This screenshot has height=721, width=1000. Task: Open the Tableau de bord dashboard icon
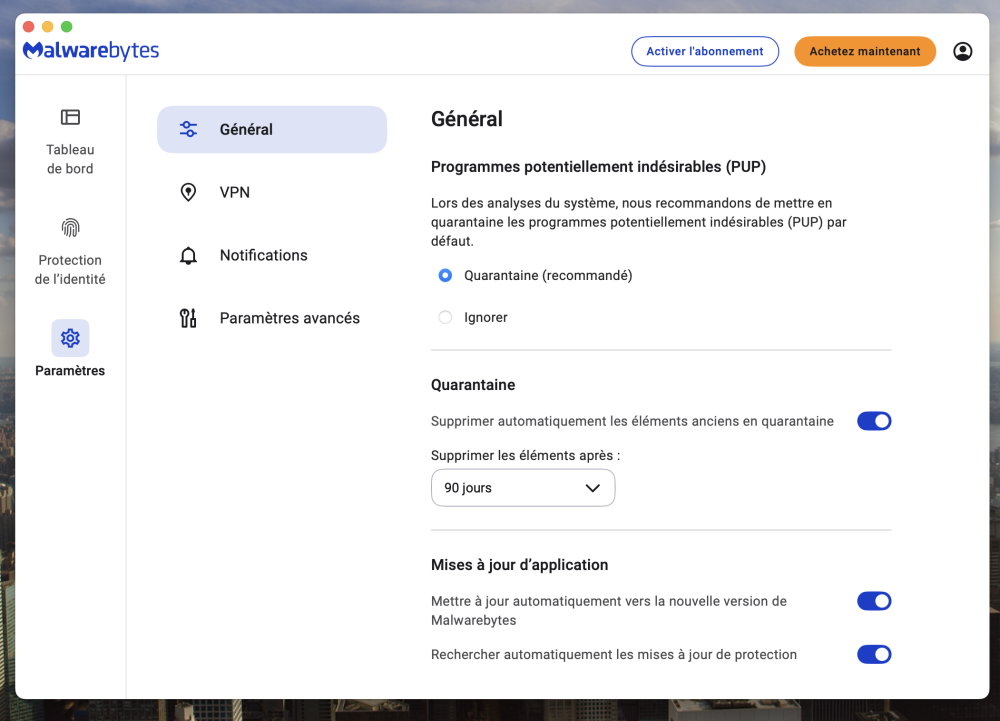[x=70, y=118]
